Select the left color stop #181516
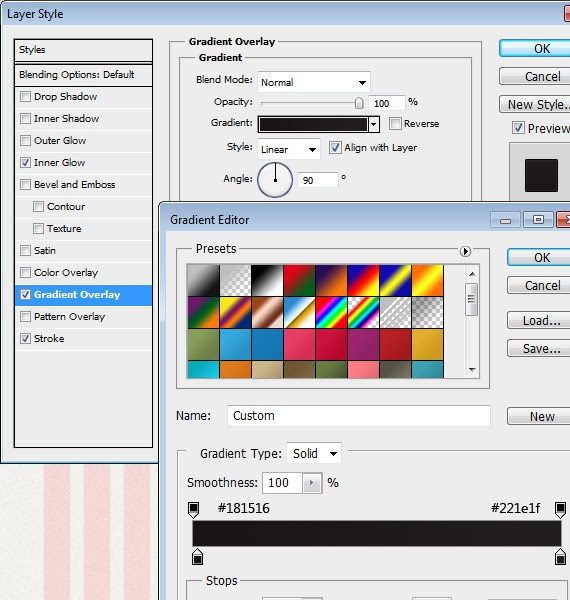The height and width of the screenshot is (600, 570). pos(197,557)
